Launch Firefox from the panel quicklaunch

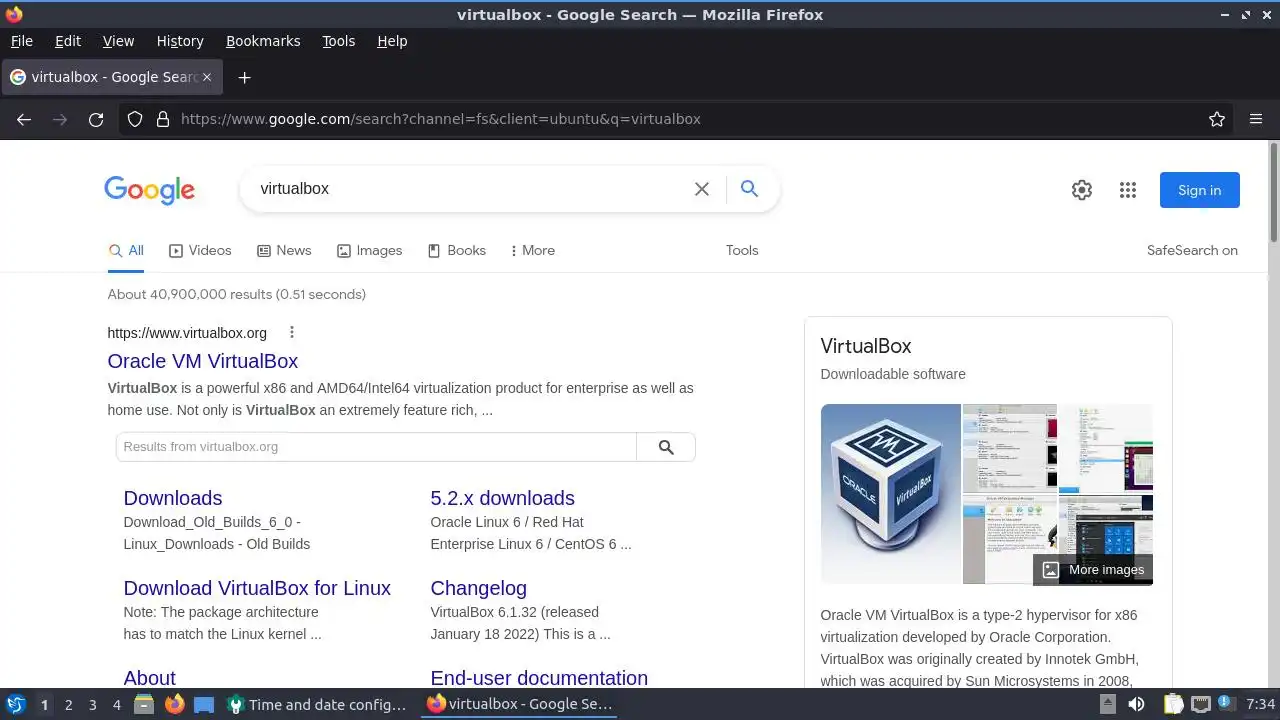(x=174, y=705)
